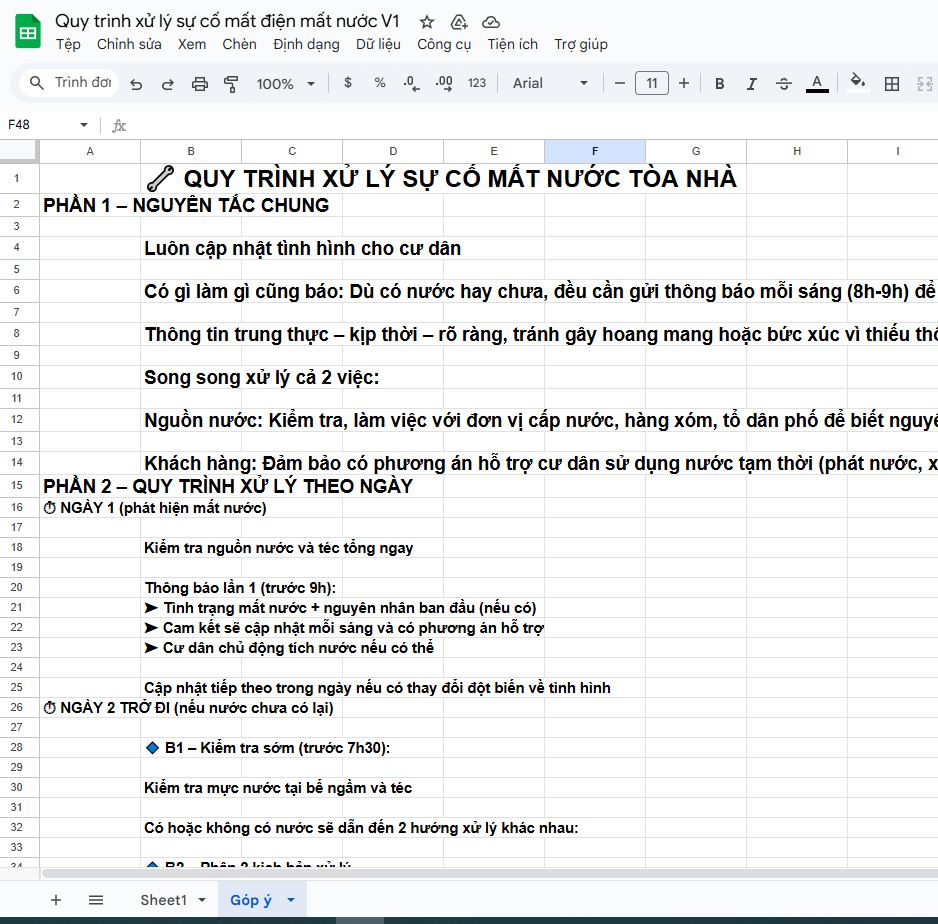Toggle strikethrough text formatting
Screen dimensions: 938x924
point(784,84)
